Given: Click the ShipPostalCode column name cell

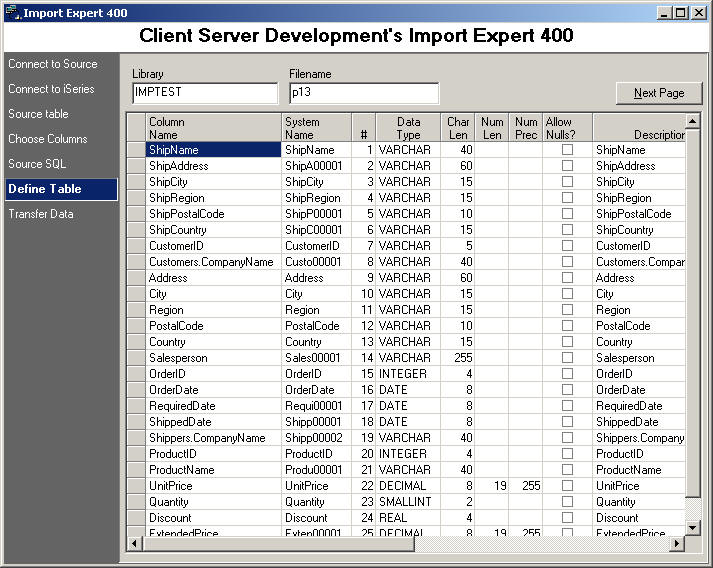Looking at the screenshot, I should [x=213, y=214].
